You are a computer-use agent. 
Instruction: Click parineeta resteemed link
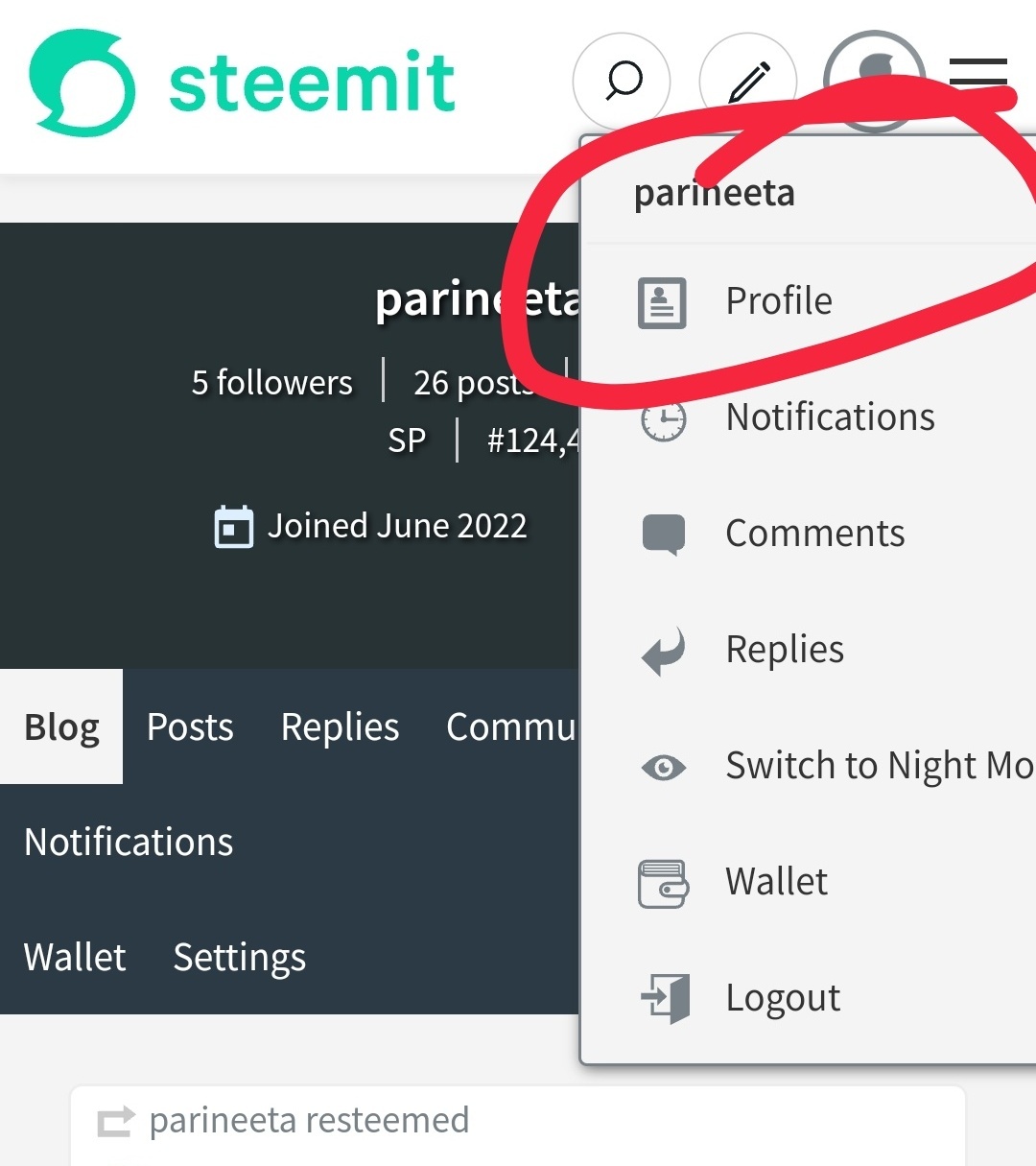click(309, 1120)
